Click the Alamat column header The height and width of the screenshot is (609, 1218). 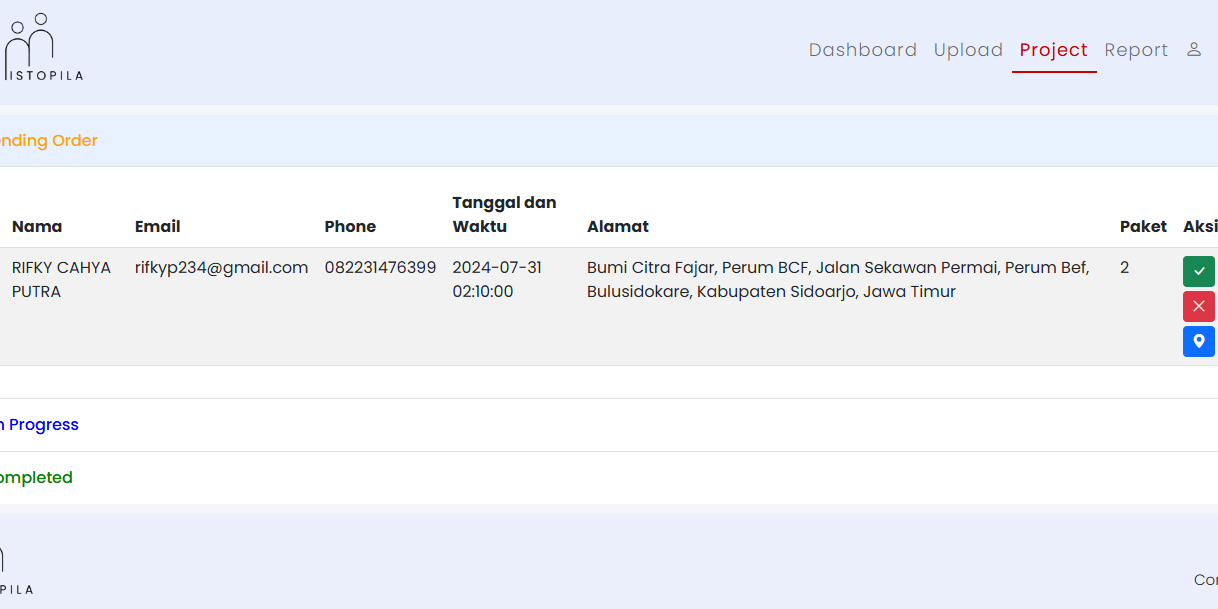[x=617, y=227]
